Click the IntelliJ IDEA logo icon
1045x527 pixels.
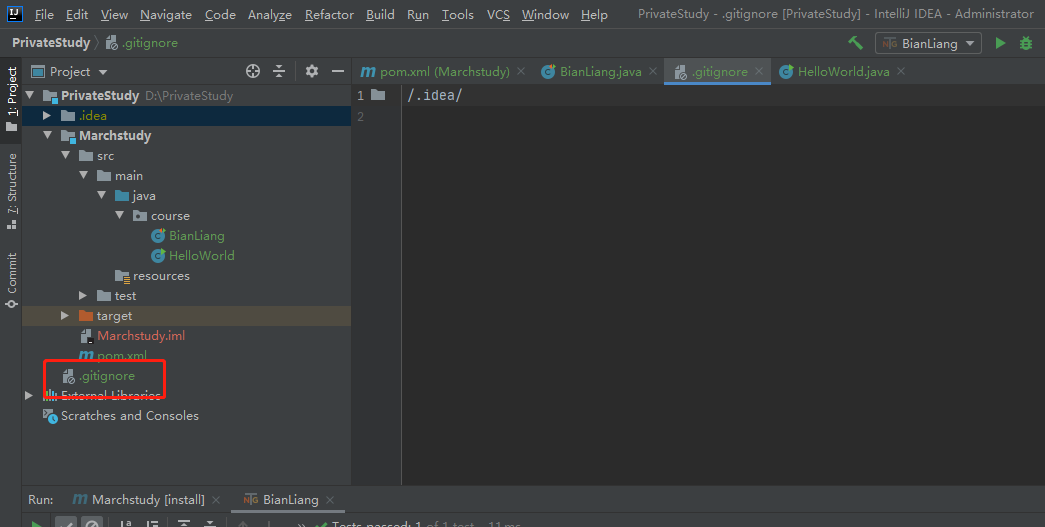(15, 14)
